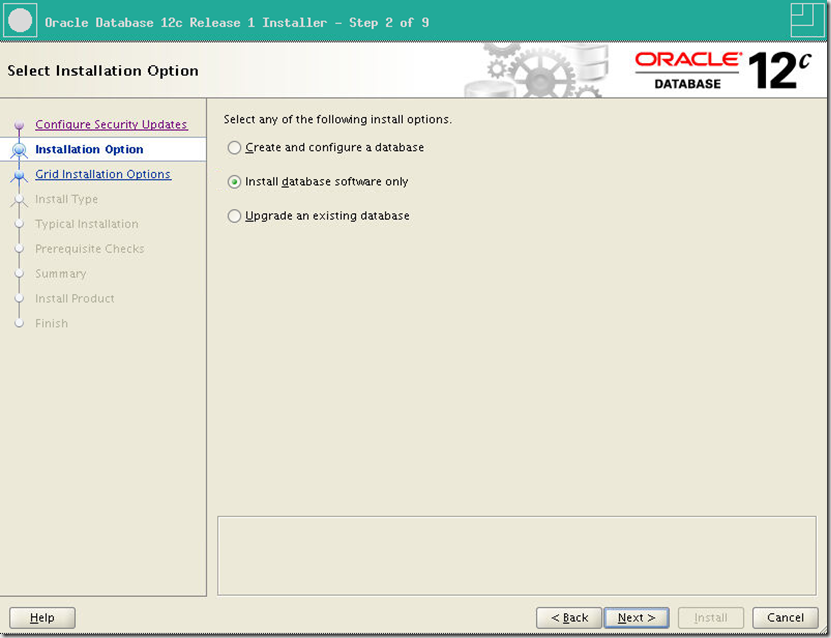Click the Oracle Database 12c logo
This screenshot has width=831, height=638.
coord(723,70)
